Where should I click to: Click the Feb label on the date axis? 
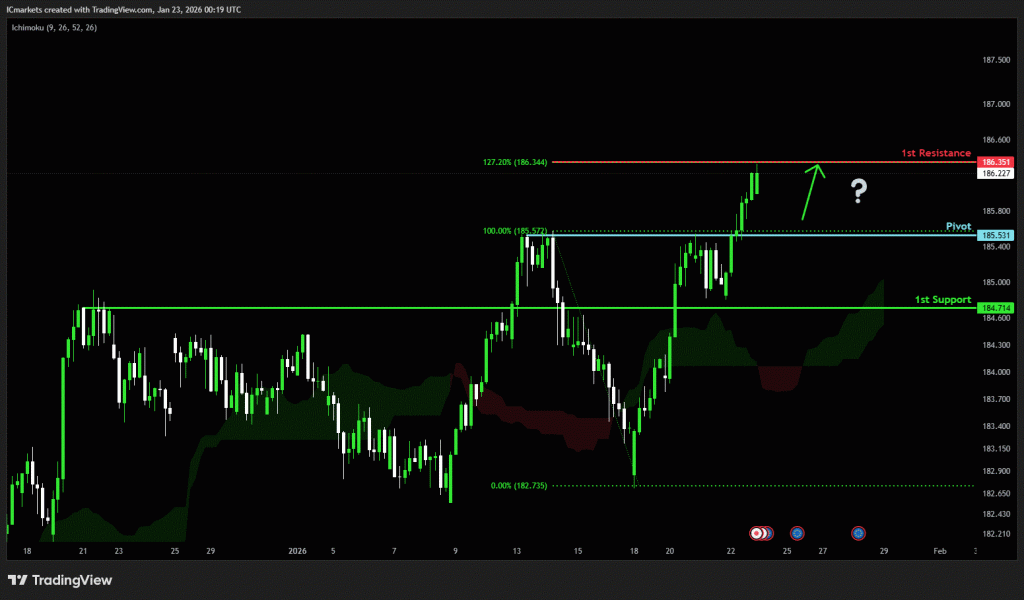[x=939, y=551]
